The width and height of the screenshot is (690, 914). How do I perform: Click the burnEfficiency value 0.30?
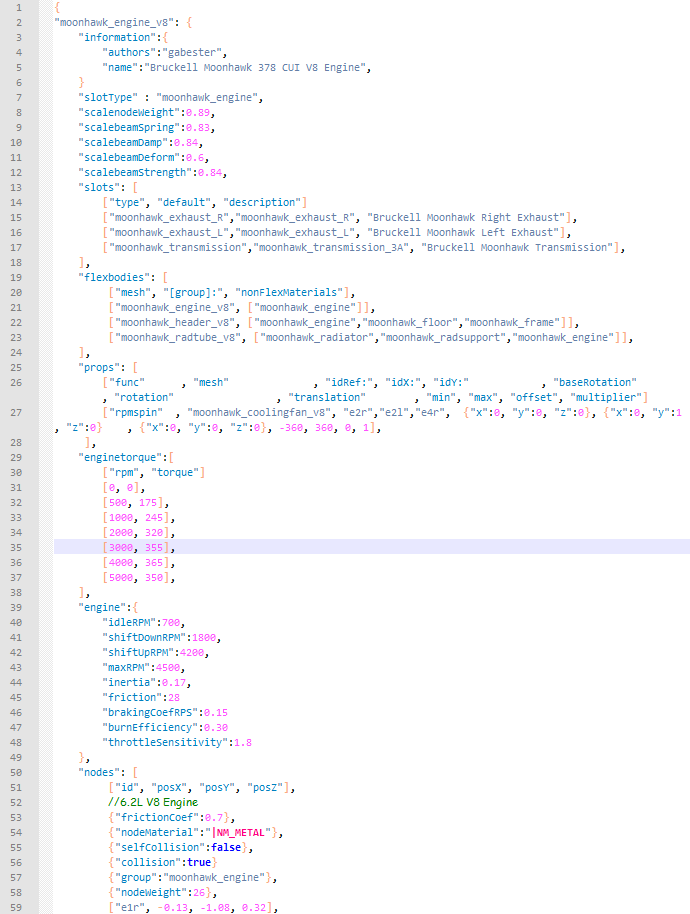coord(216,727)
